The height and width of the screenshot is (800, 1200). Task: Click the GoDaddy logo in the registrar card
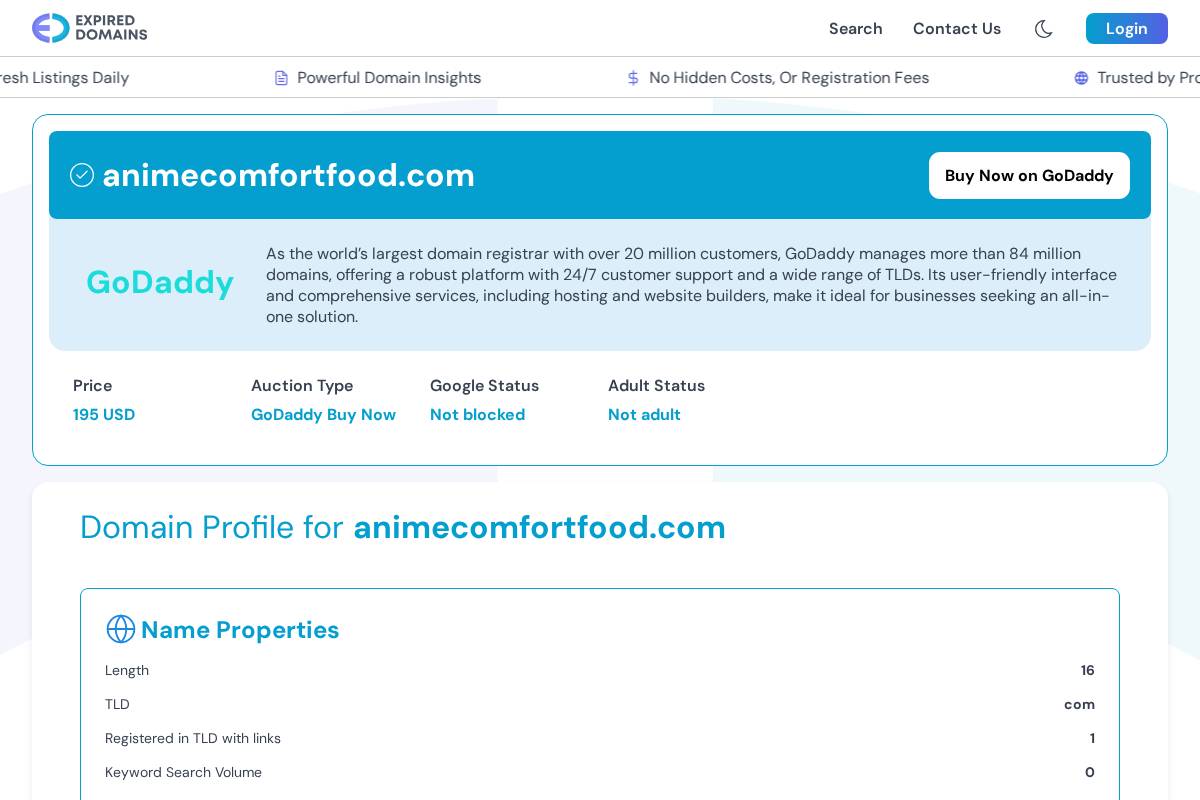coord(160,283)
